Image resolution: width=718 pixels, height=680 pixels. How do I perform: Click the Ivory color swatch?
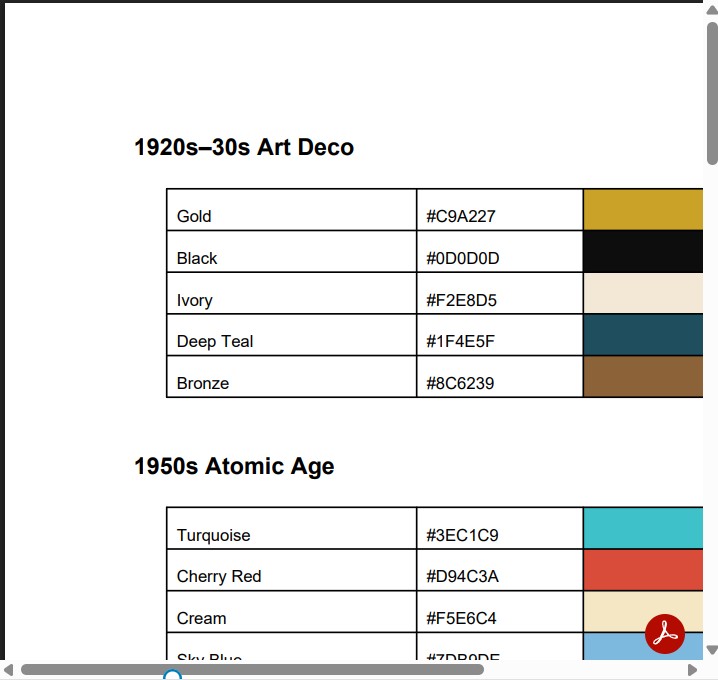pyautogui.click(x=642, y=293)
